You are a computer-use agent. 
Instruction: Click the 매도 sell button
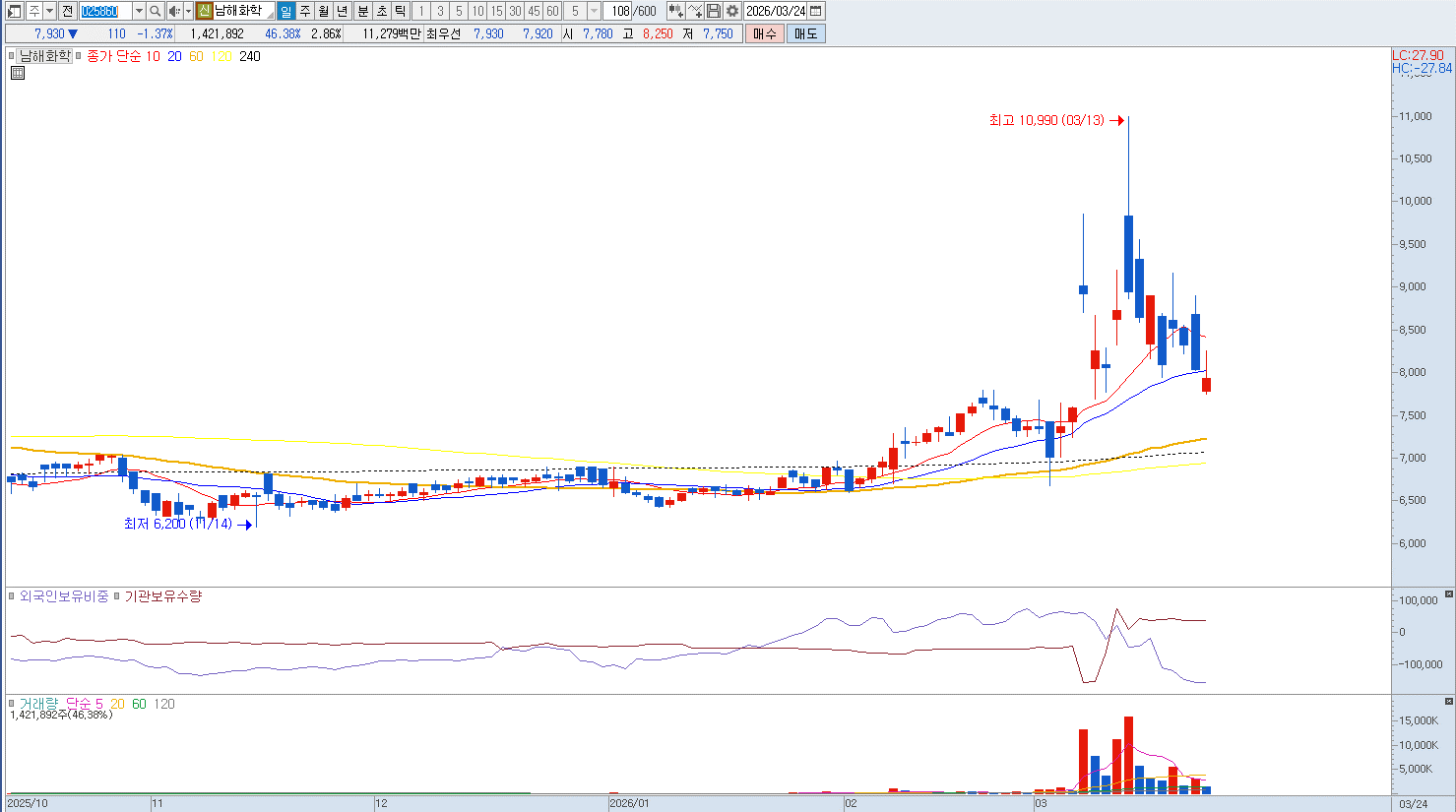pyautogui.click(x=805, y=33)
